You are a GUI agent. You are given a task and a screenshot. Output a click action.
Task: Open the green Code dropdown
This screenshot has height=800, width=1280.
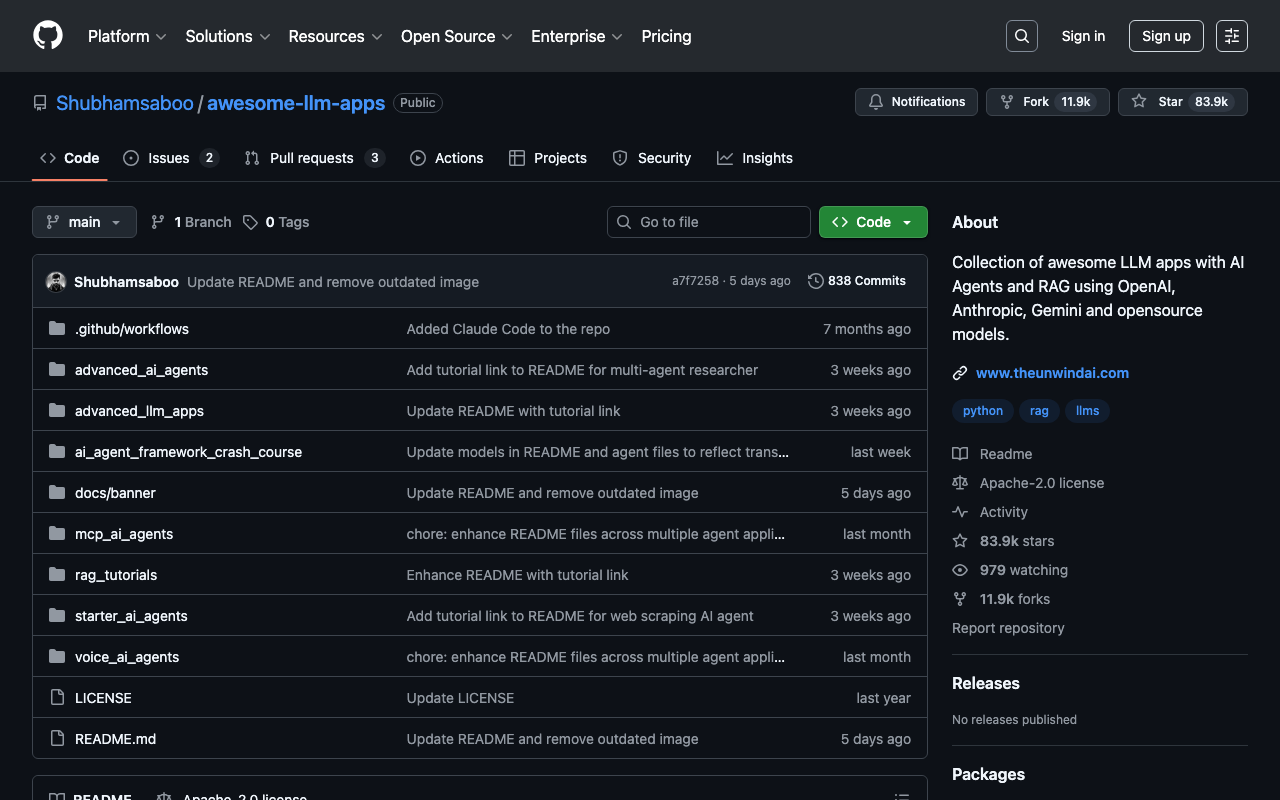pyautogui.click(x=872, y=222)
